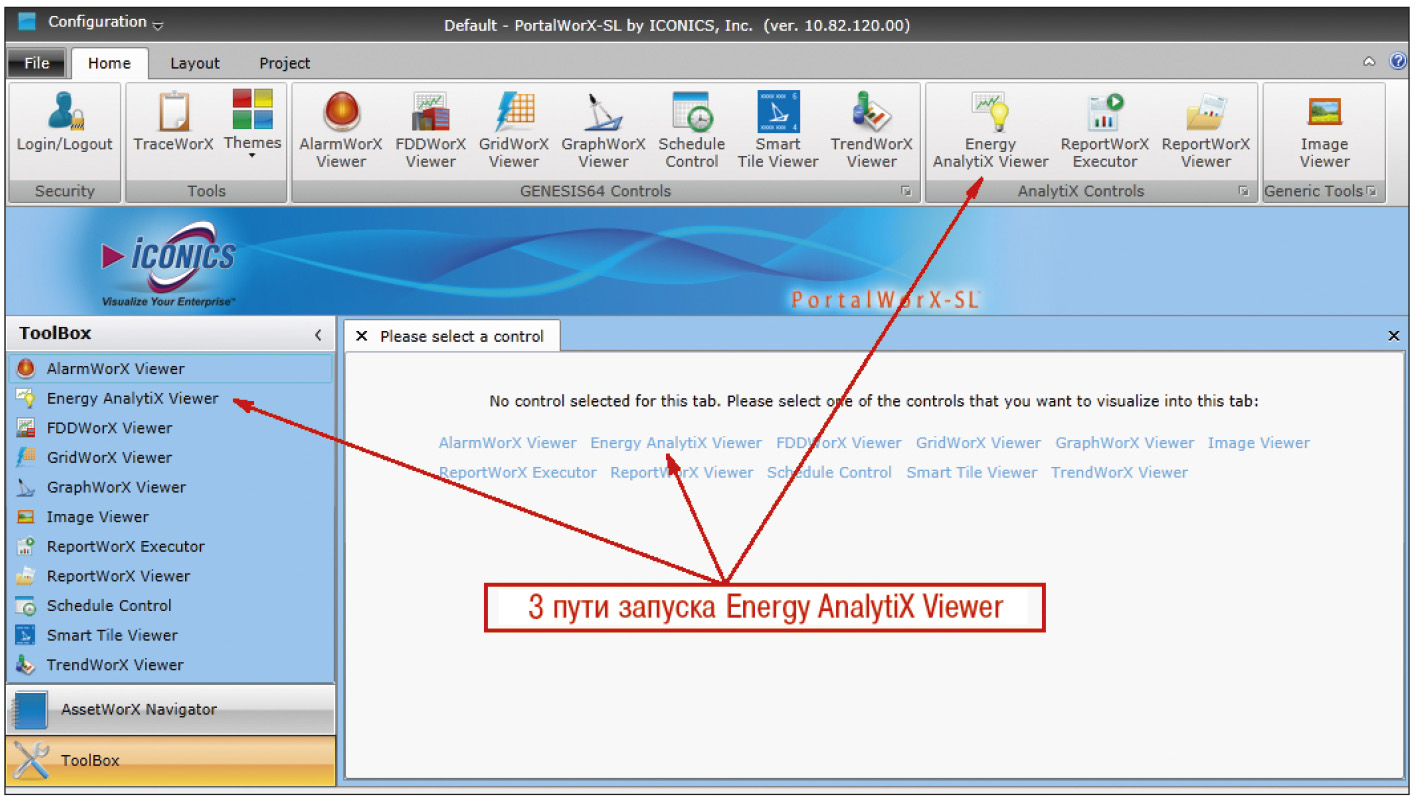Select GridWorX Viewer in ToolBox list
The image size is (1417, 796).
(170, 457)
